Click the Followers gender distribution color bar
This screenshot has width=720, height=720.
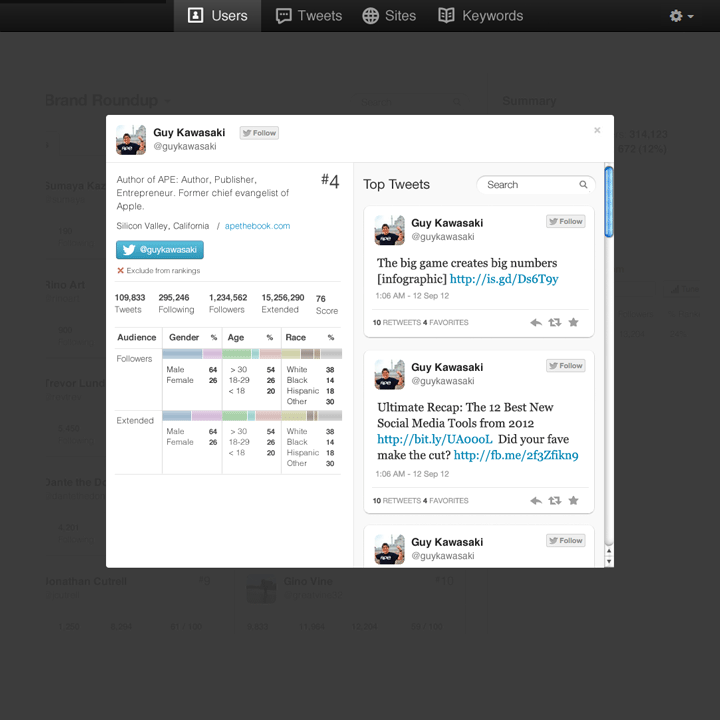tap(191, 354)
